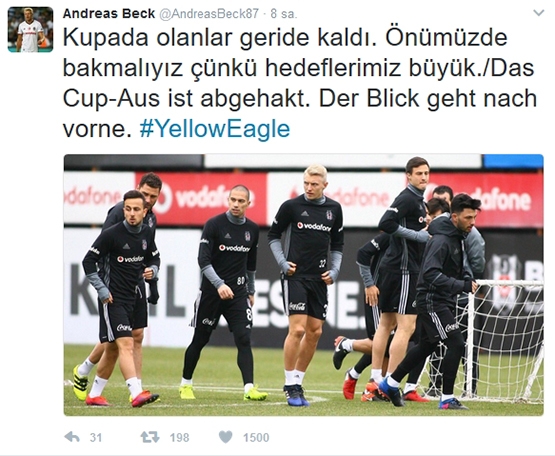Screen dimensions: 555x456
Task: Click the leftmost player in photo
Action: tap(120, 297)
